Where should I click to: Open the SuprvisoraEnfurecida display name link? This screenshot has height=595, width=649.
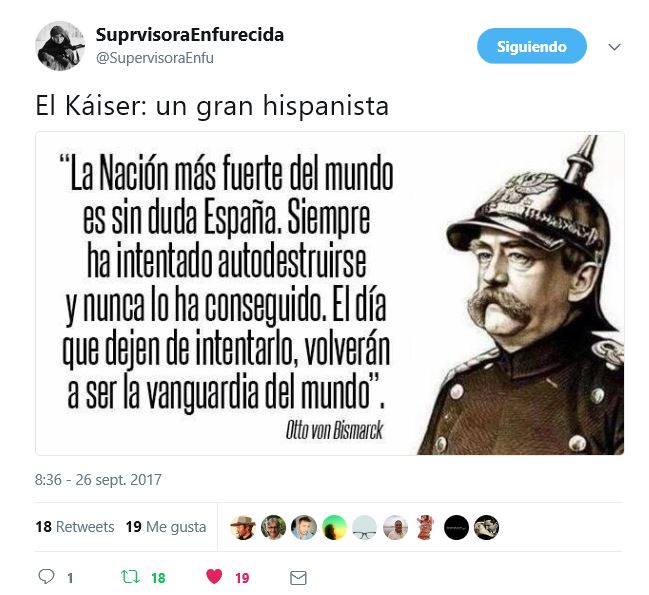[x=190, y=35]
